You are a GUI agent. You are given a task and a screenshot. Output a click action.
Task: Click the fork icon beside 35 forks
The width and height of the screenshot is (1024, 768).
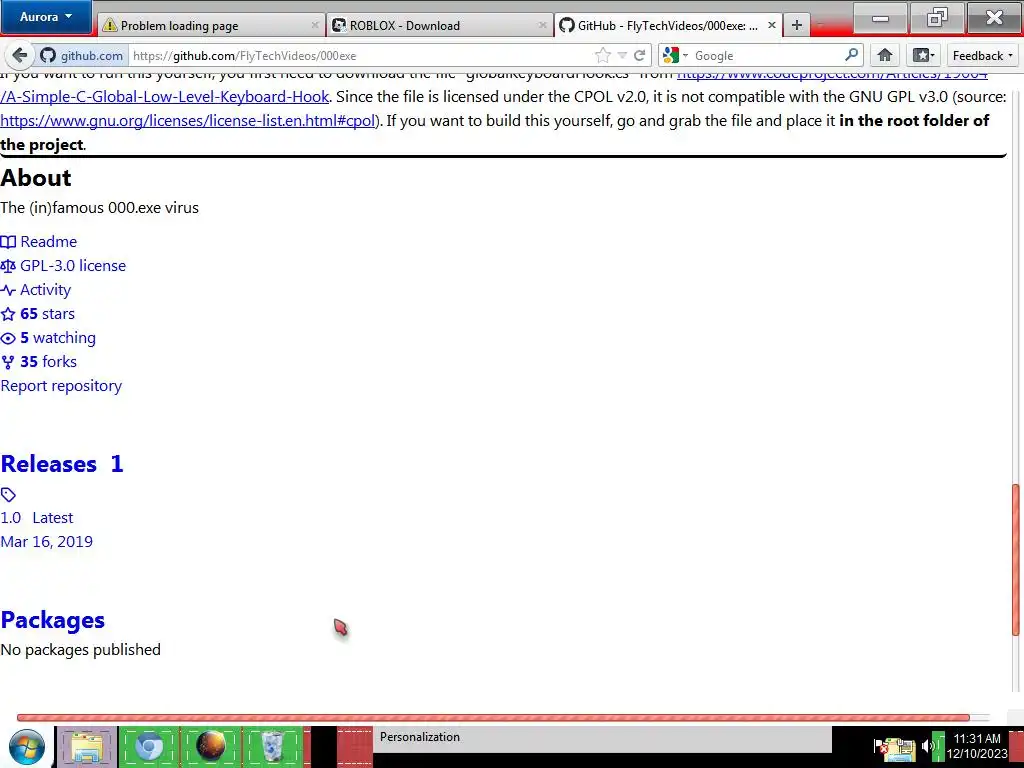(8, 362)
